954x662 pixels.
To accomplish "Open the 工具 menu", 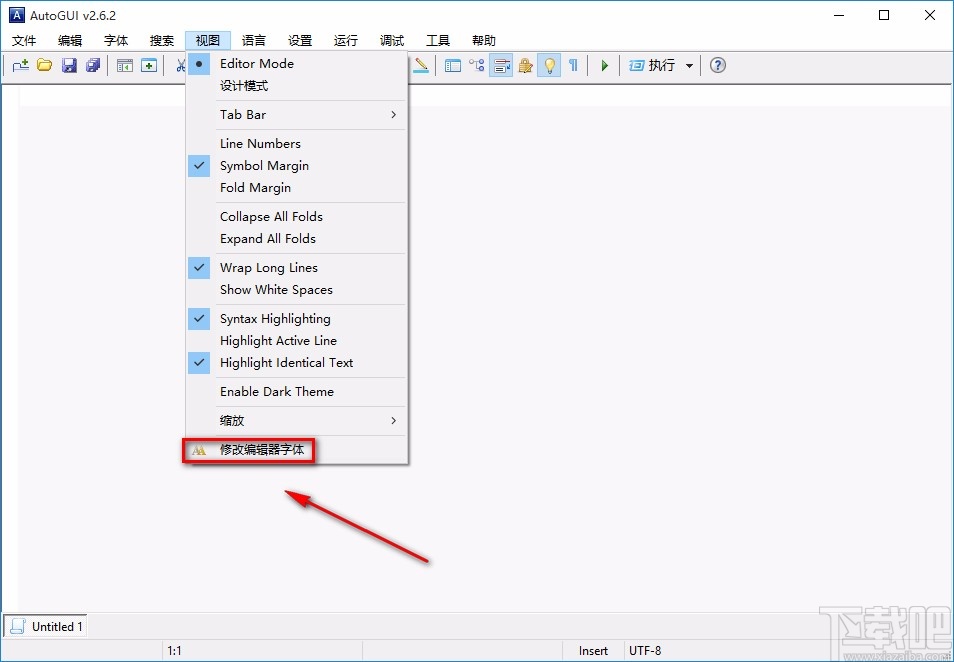I will click(438, 41).
